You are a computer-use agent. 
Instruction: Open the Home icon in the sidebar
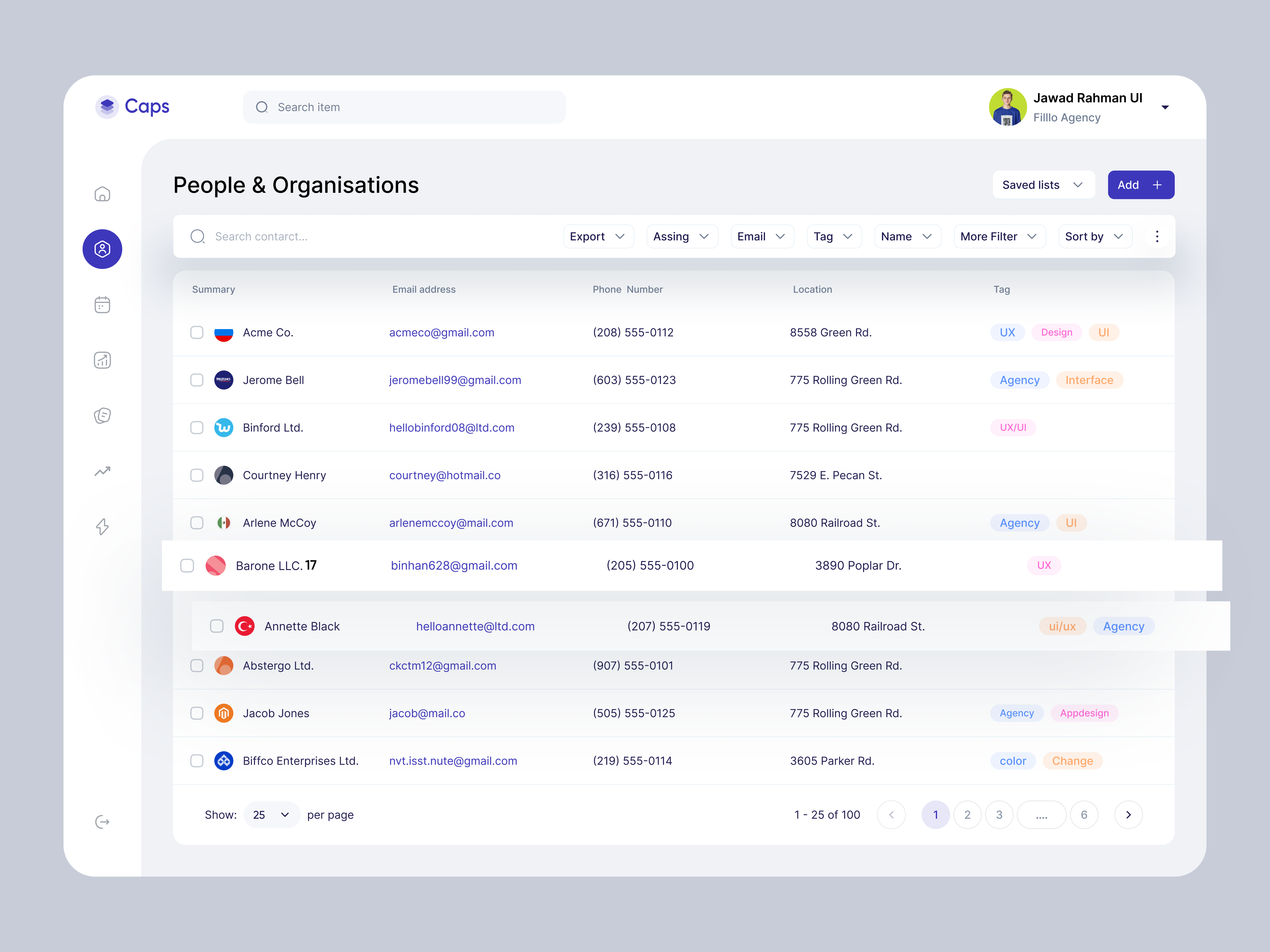click(x=102, y=193)
